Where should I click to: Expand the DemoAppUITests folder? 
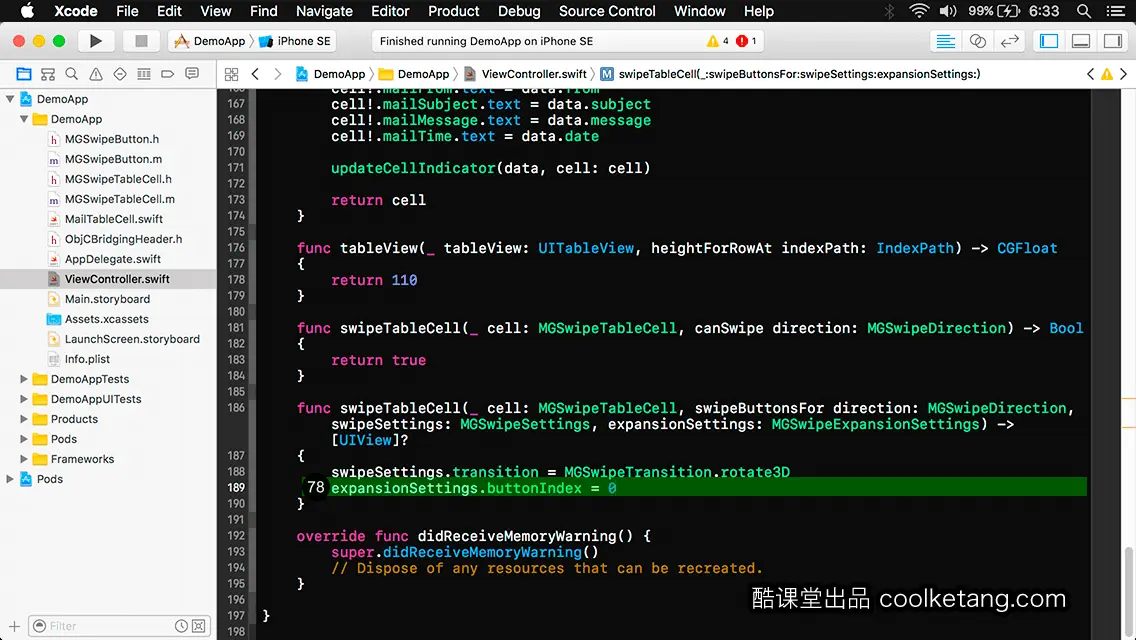[x=24, y=399]
